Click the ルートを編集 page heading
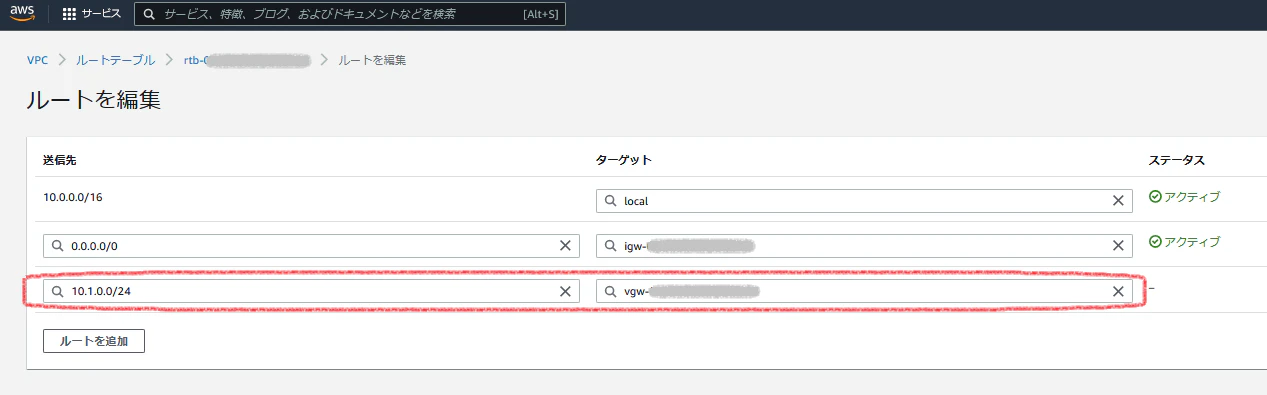This screenshot has height=395, width=1267. (93, 100)
